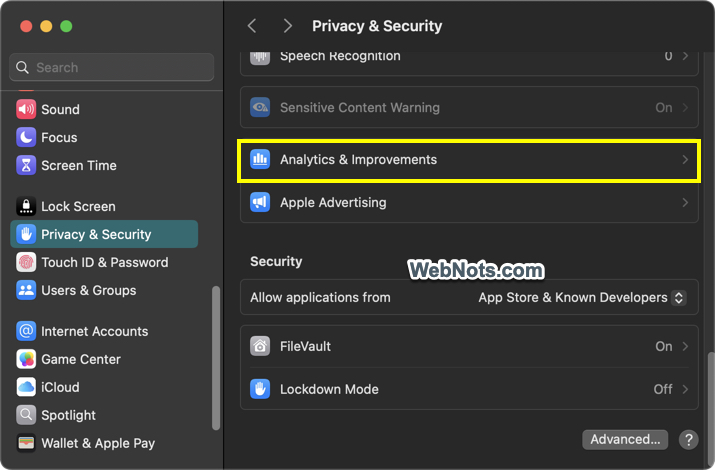Expand Apple Advertising chevron

tap(685, 202)
